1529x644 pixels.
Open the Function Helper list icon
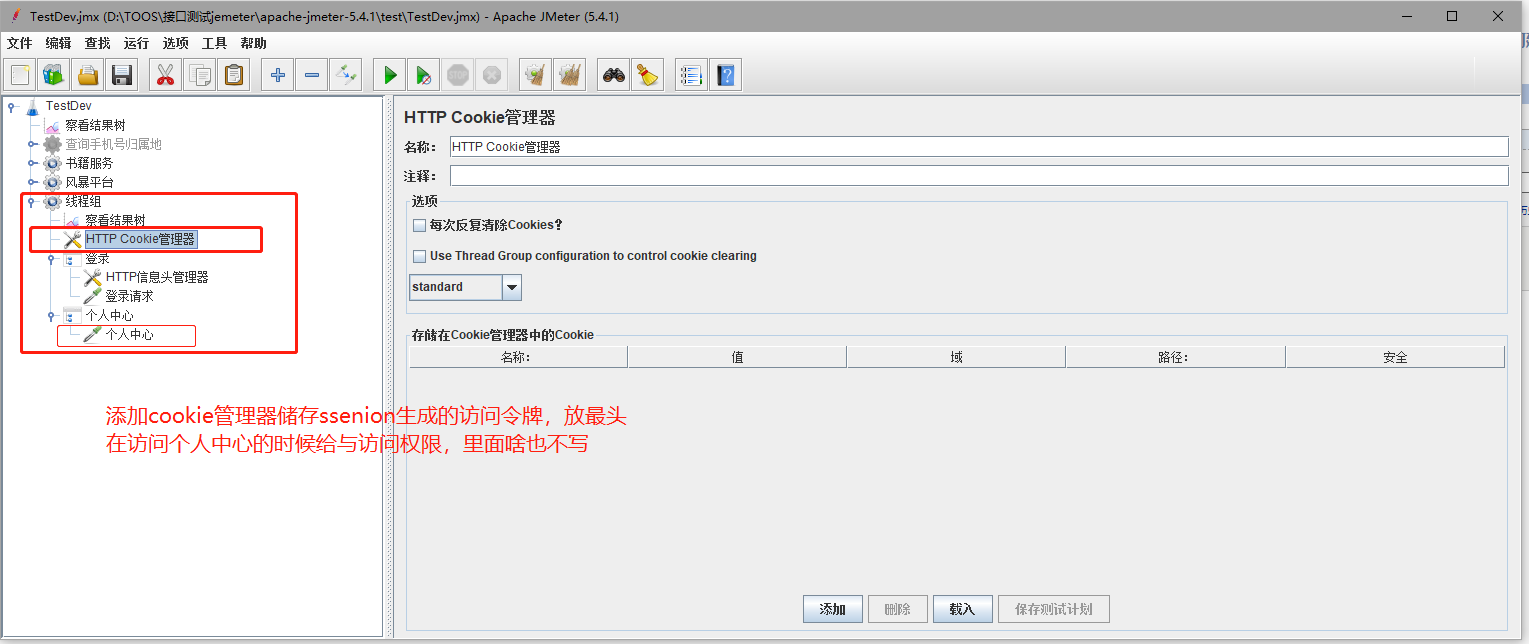coord(691,74)
